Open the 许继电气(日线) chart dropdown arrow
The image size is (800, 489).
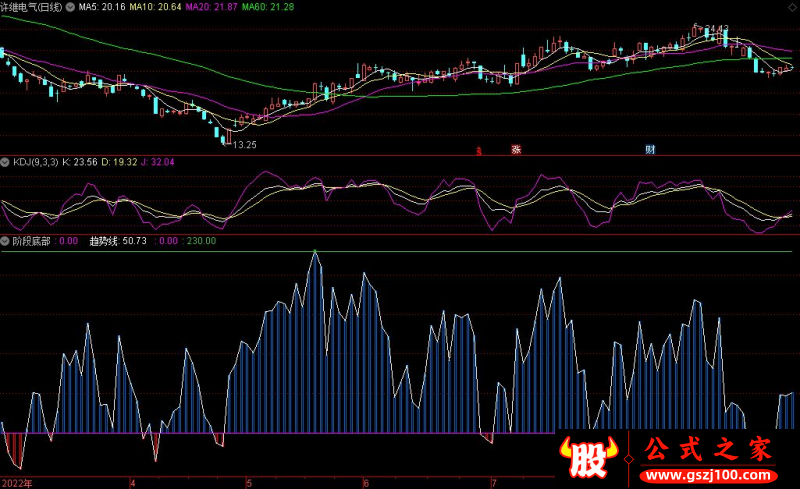70,7
